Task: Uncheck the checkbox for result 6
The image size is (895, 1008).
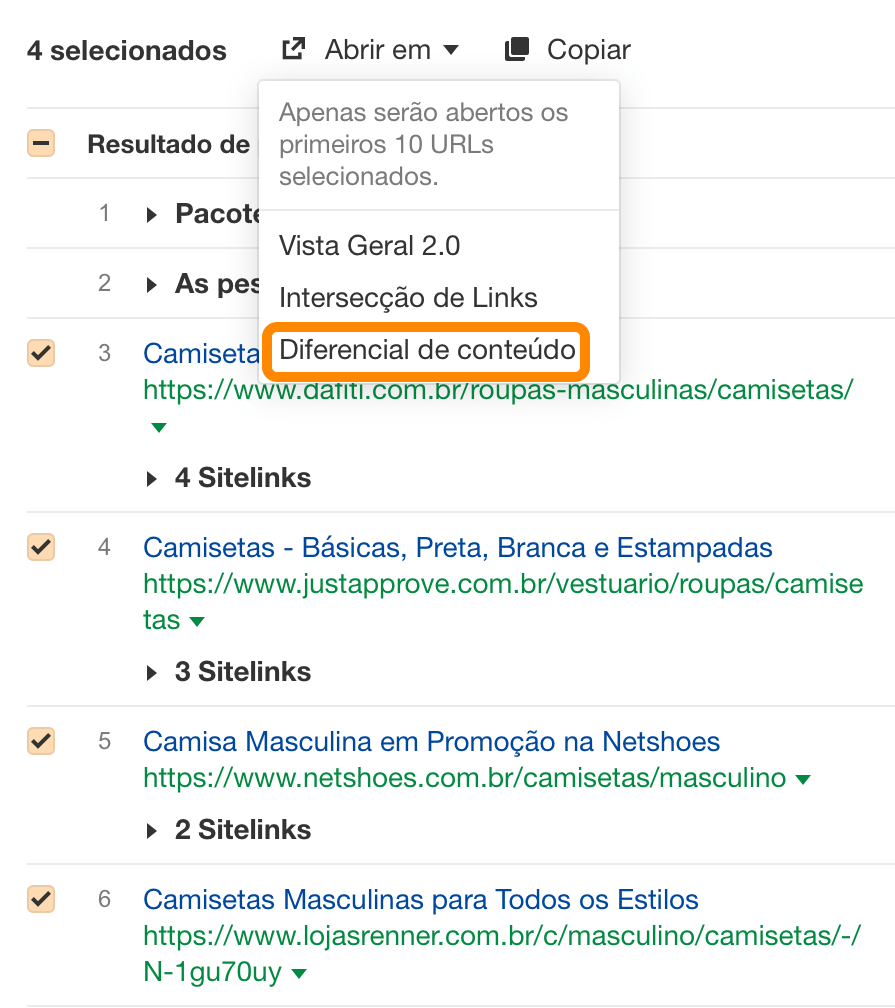Action: (41, 899)
